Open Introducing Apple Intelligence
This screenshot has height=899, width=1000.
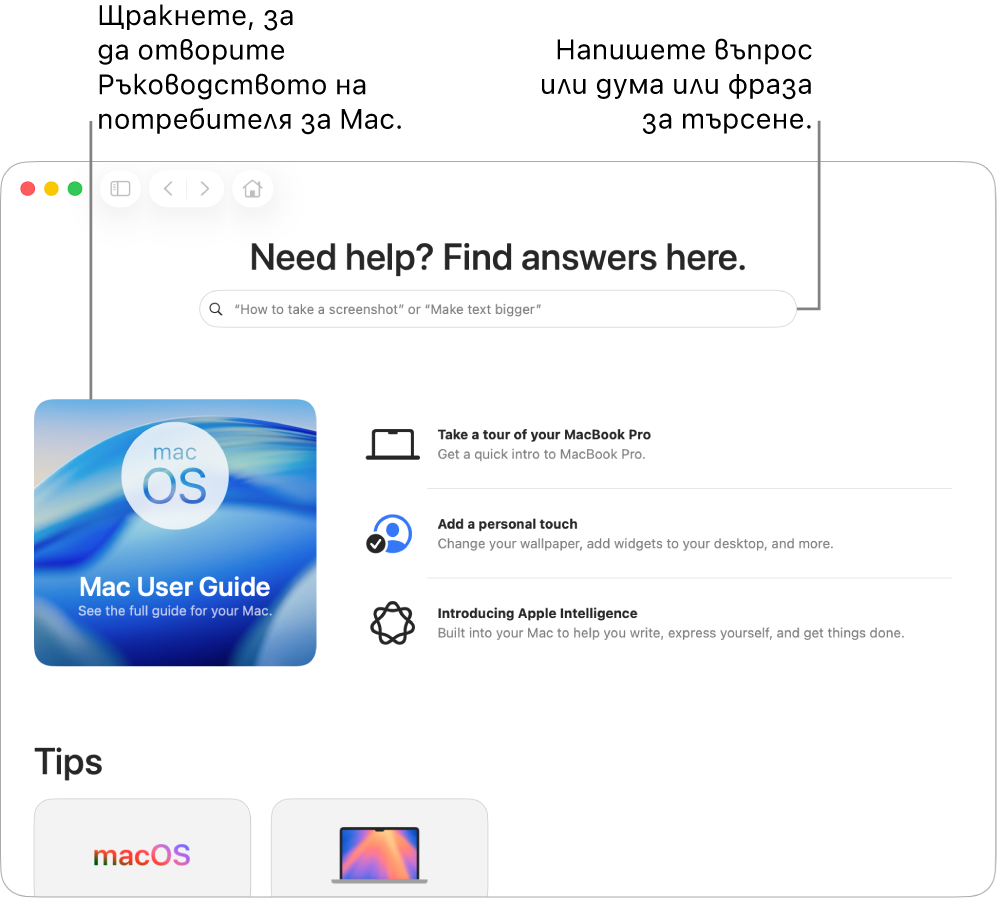coord(537,613)
